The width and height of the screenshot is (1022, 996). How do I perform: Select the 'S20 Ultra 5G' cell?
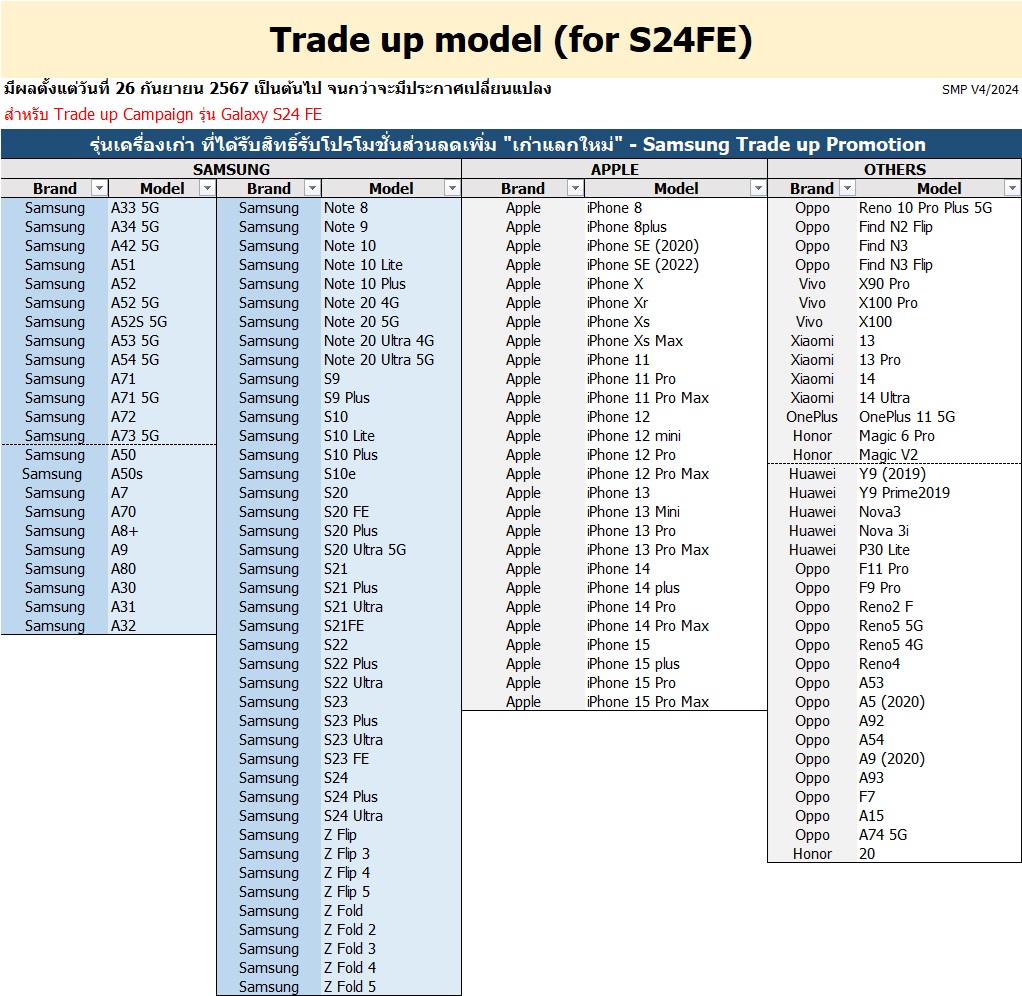point(391,549)
